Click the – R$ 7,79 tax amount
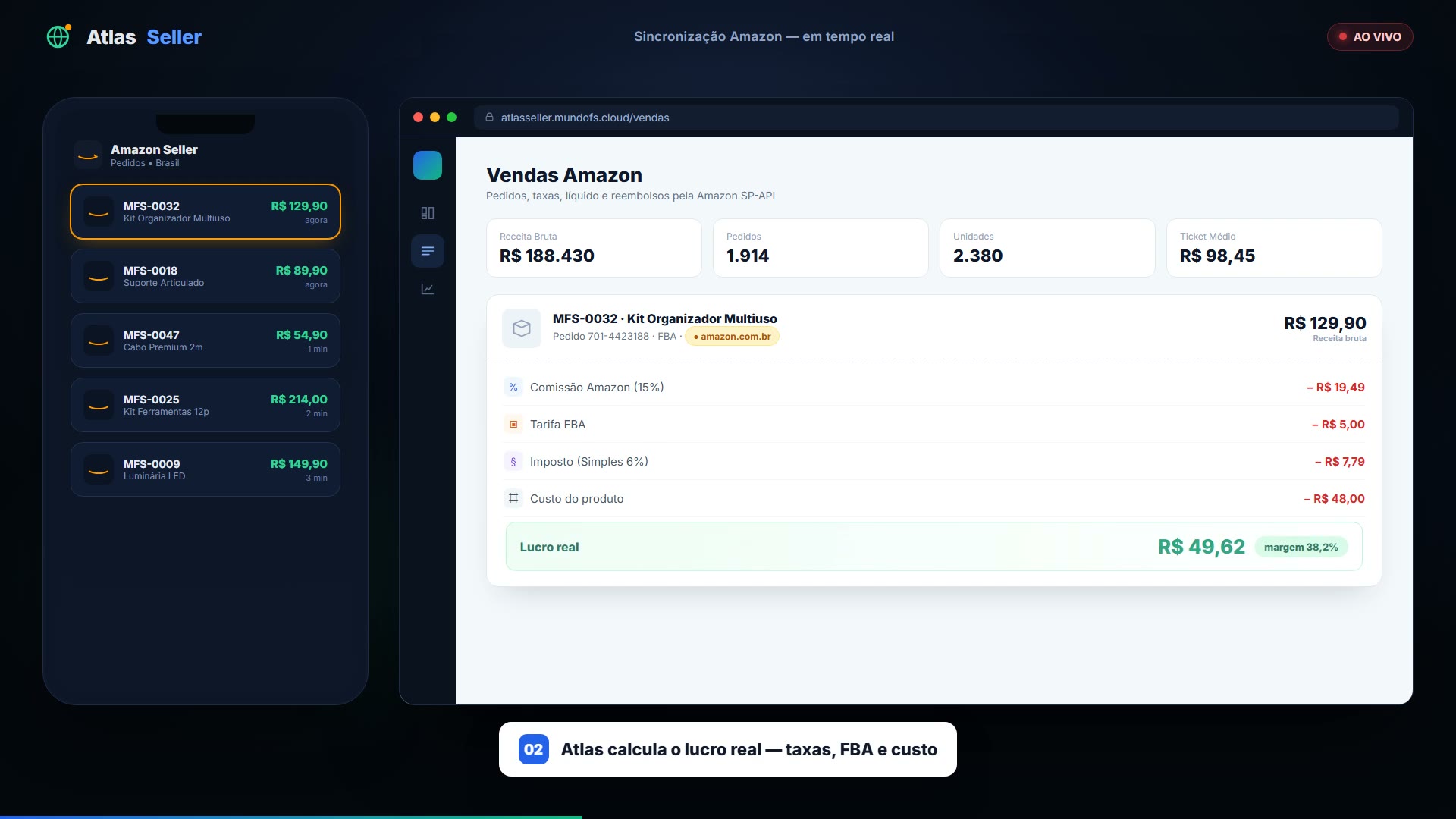 (x=1340, y=462)
